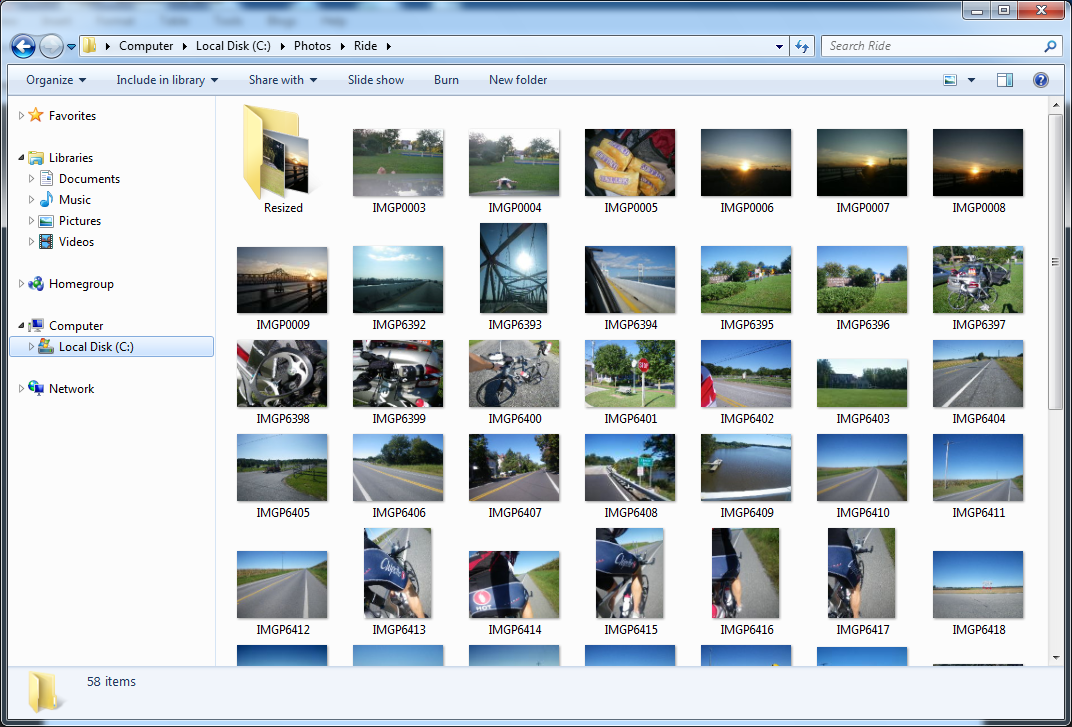
Task: Collapse the Libraries tree node
Action: click(21, 158)
